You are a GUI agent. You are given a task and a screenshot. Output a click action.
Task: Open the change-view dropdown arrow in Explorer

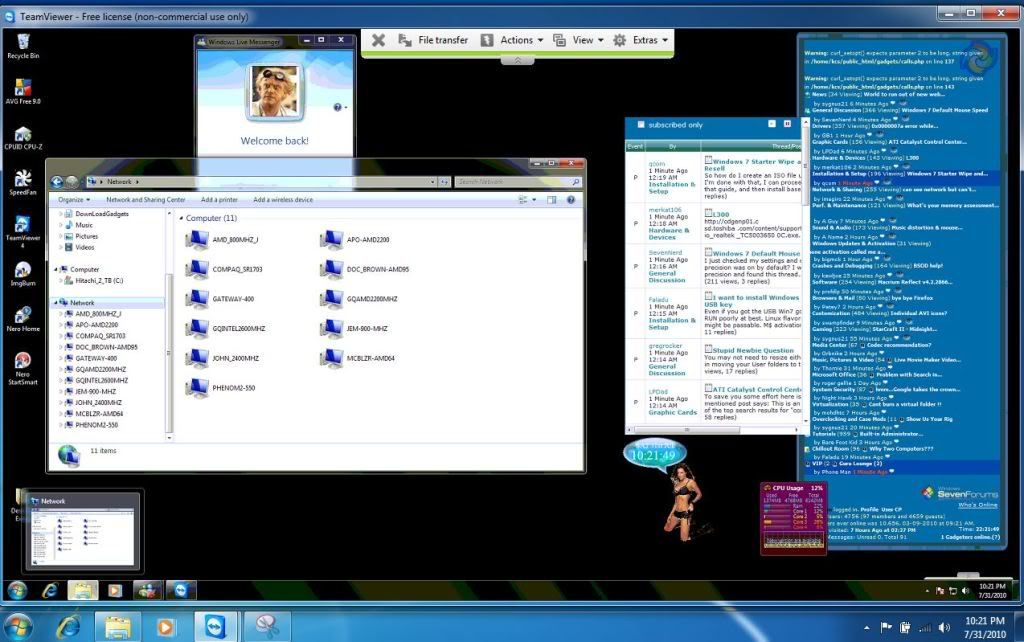click(x=534, y=200)
